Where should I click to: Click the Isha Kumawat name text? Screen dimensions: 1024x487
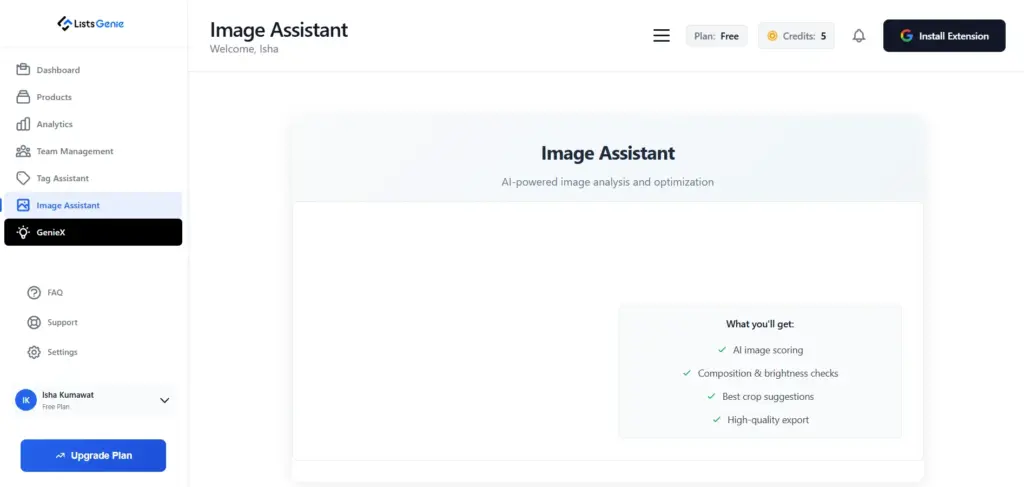[x=68, y=395]
